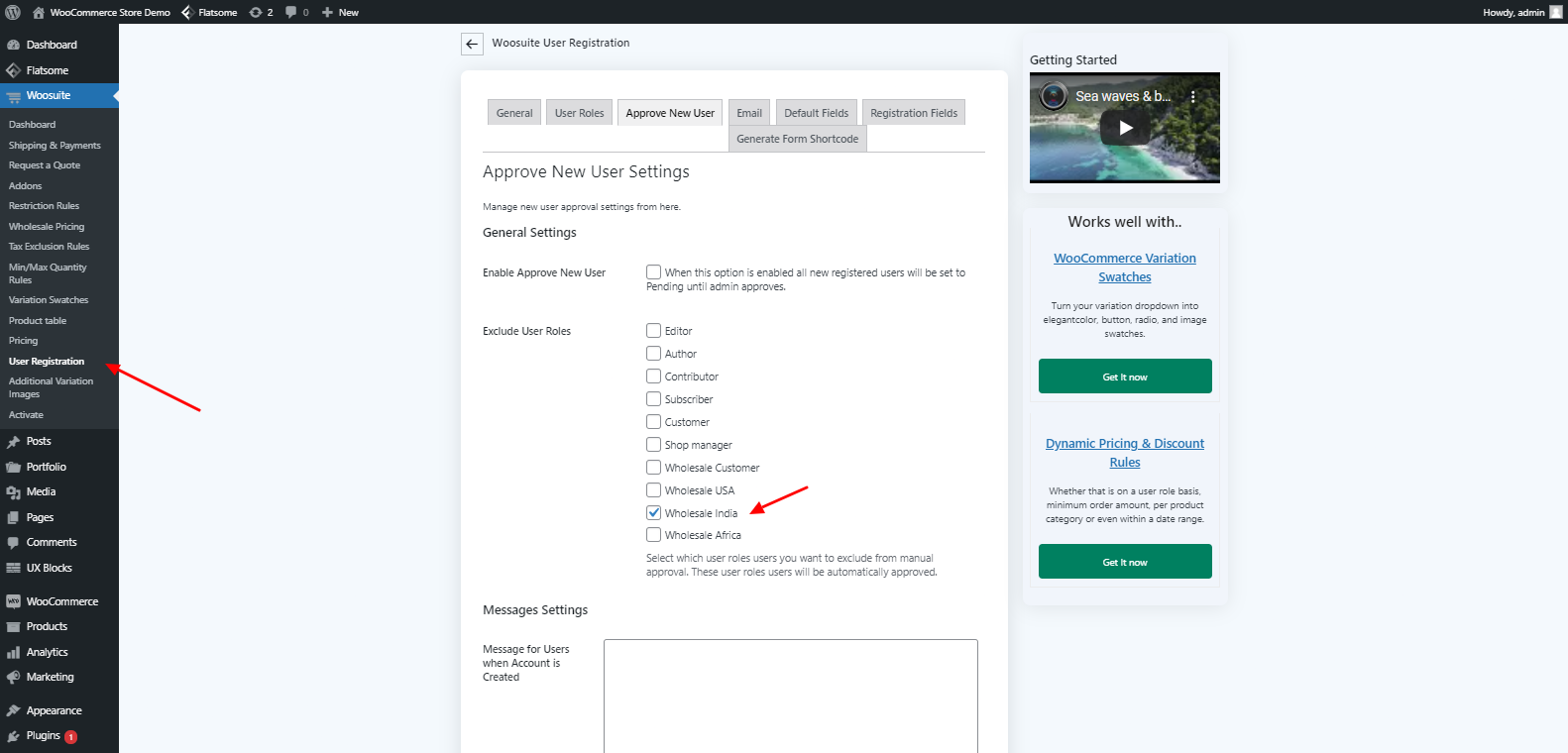Check the Contributor role checkbox
The height and width of the screenshot is (753, 1568).
coord(654,376)
